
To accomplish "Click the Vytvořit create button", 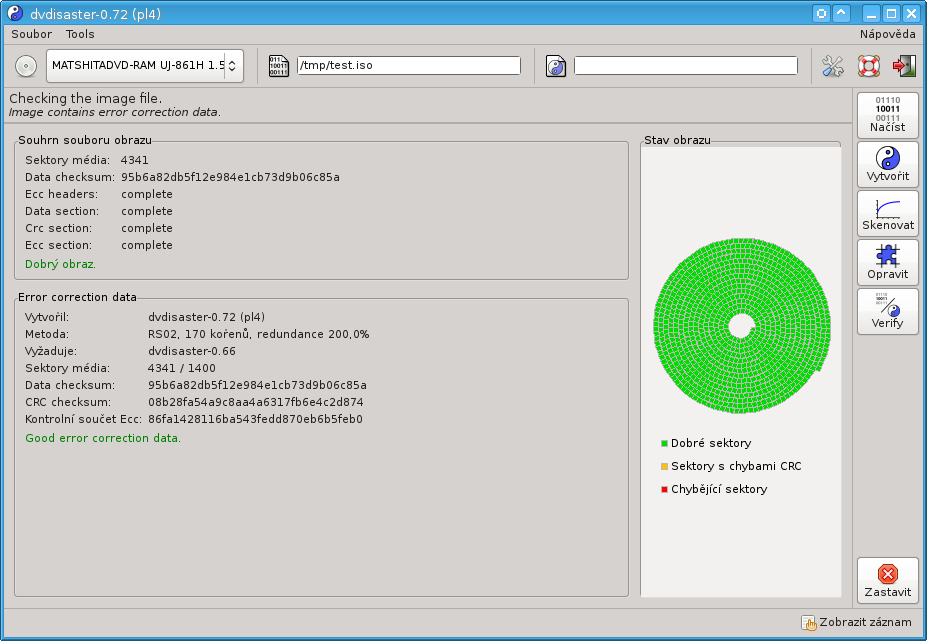I will click(887, 164).
